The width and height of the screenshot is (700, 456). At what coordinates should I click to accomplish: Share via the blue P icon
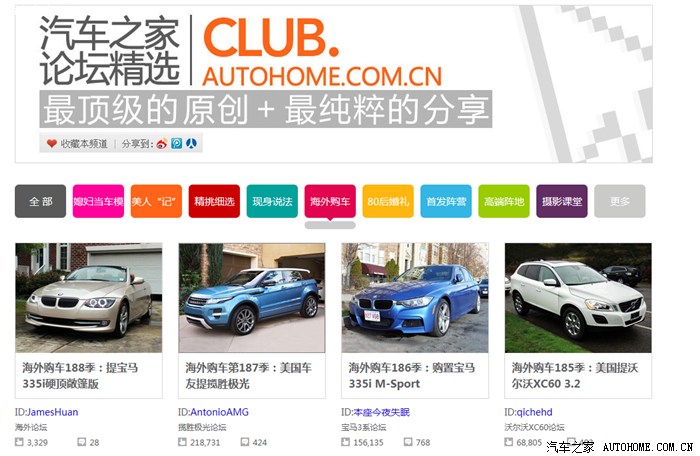click(177, 143)
